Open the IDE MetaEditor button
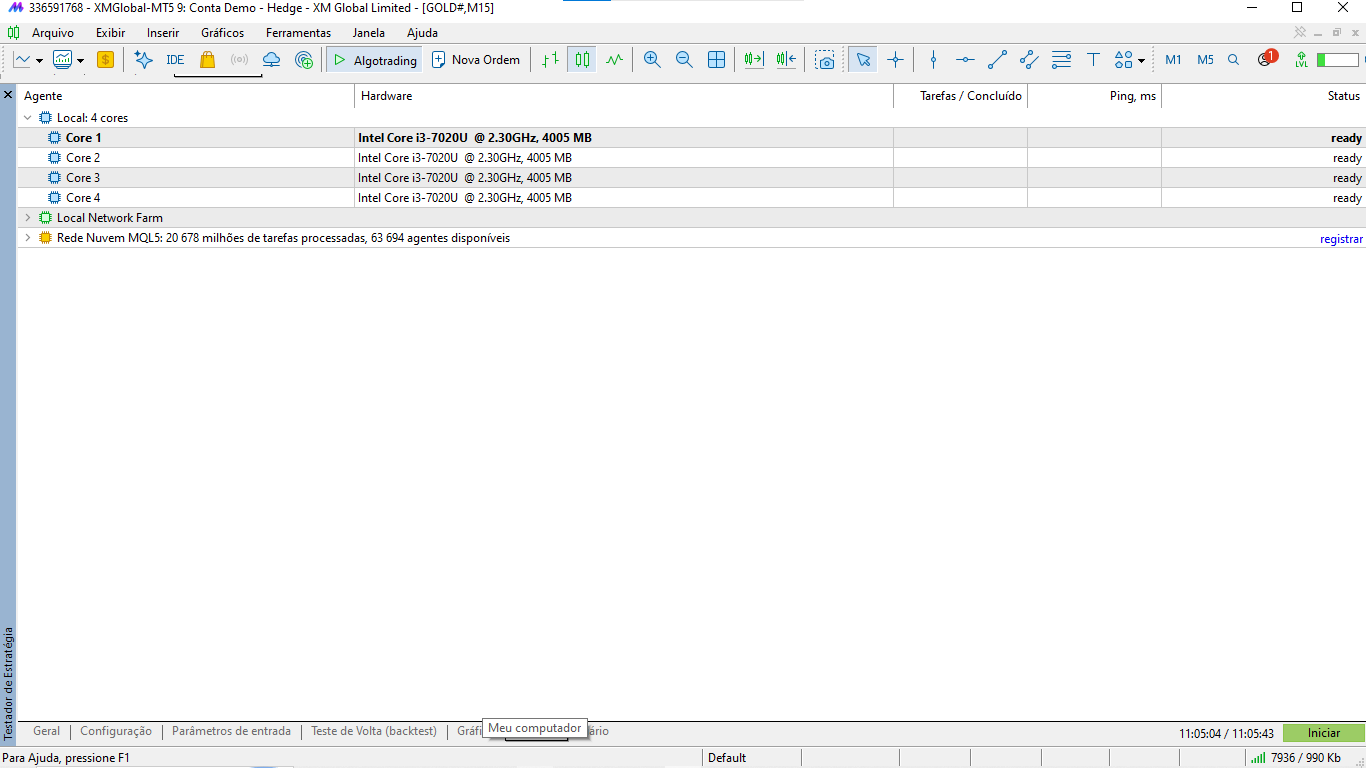1366x768 pixels. click(175, 60)
